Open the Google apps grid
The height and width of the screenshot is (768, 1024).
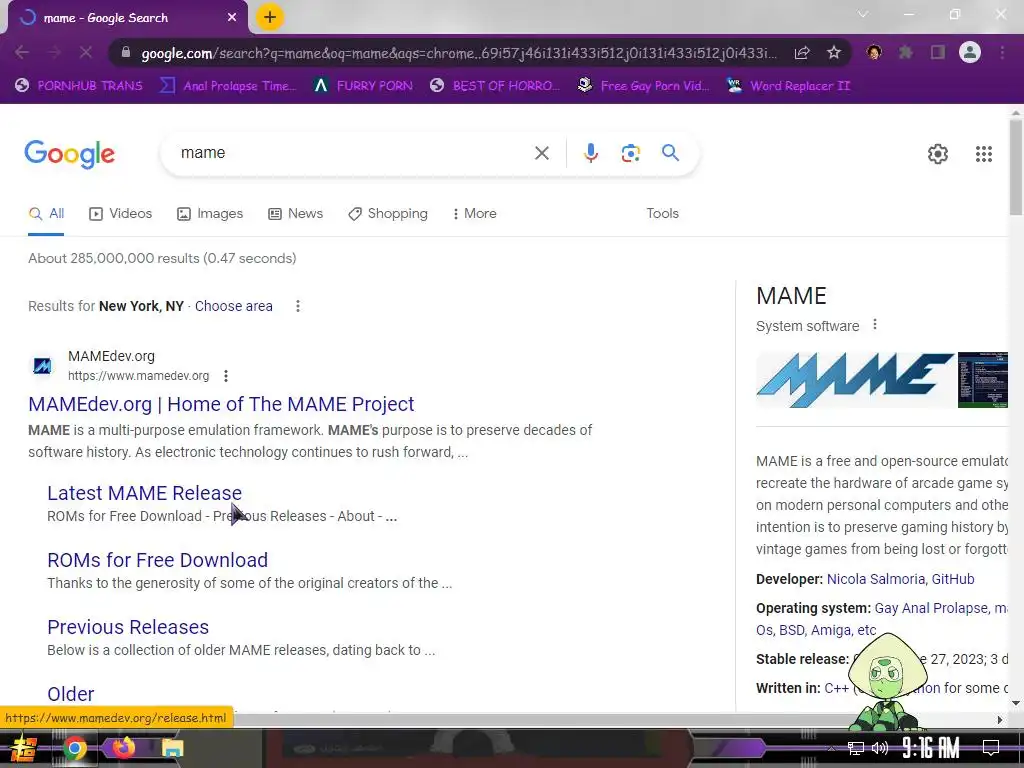[x=984, y=154]
